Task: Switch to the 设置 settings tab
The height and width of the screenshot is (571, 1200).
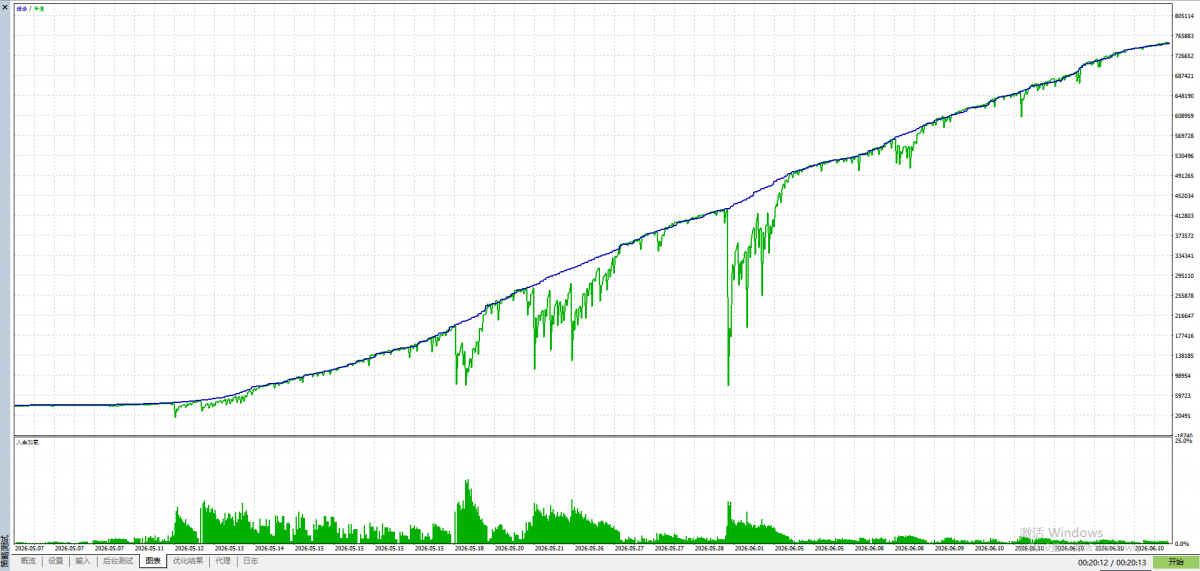Action: [x=55, y=561]
